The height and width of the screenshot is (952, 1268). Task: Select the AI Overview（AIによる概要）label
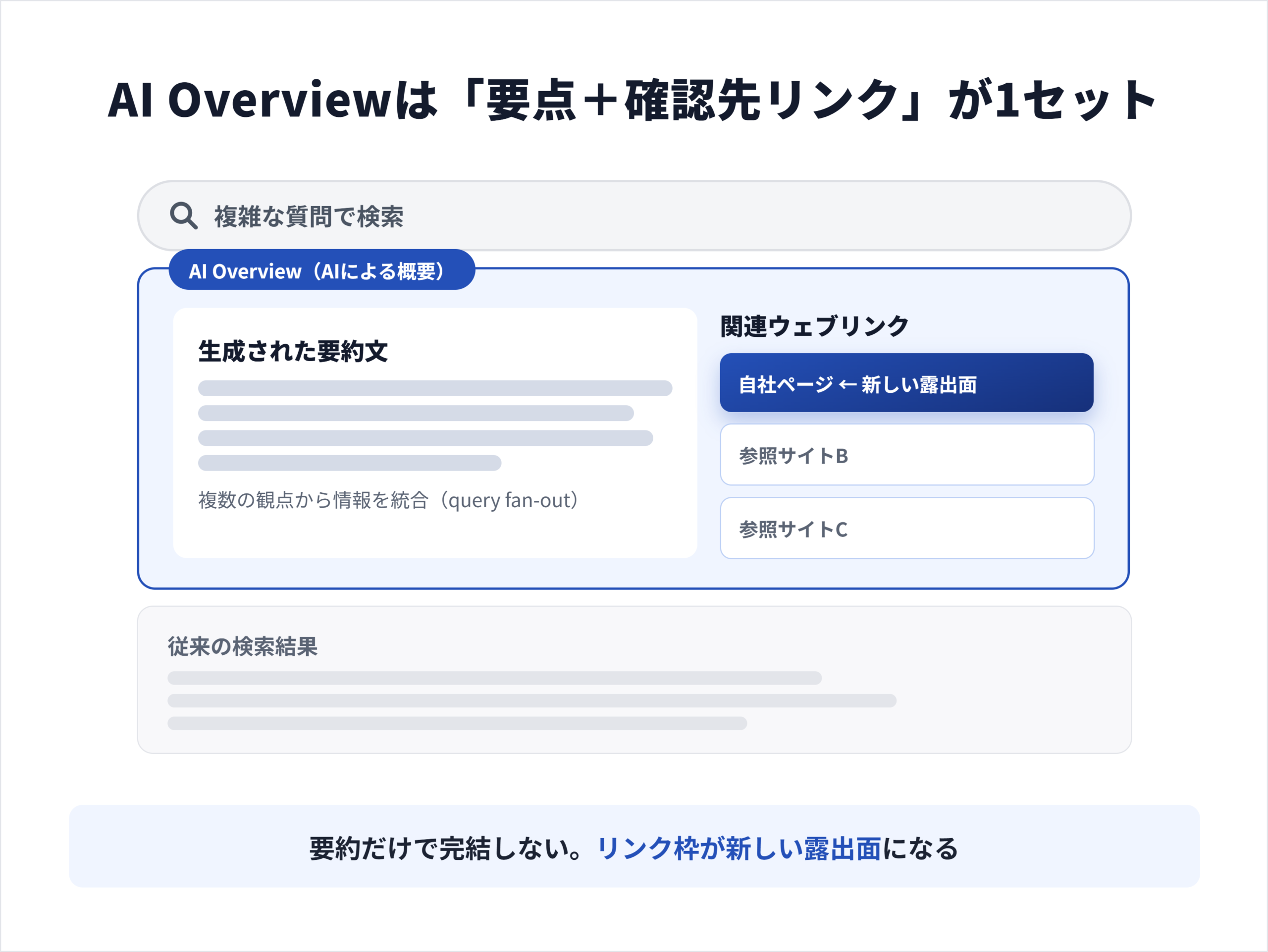(321, 270)
